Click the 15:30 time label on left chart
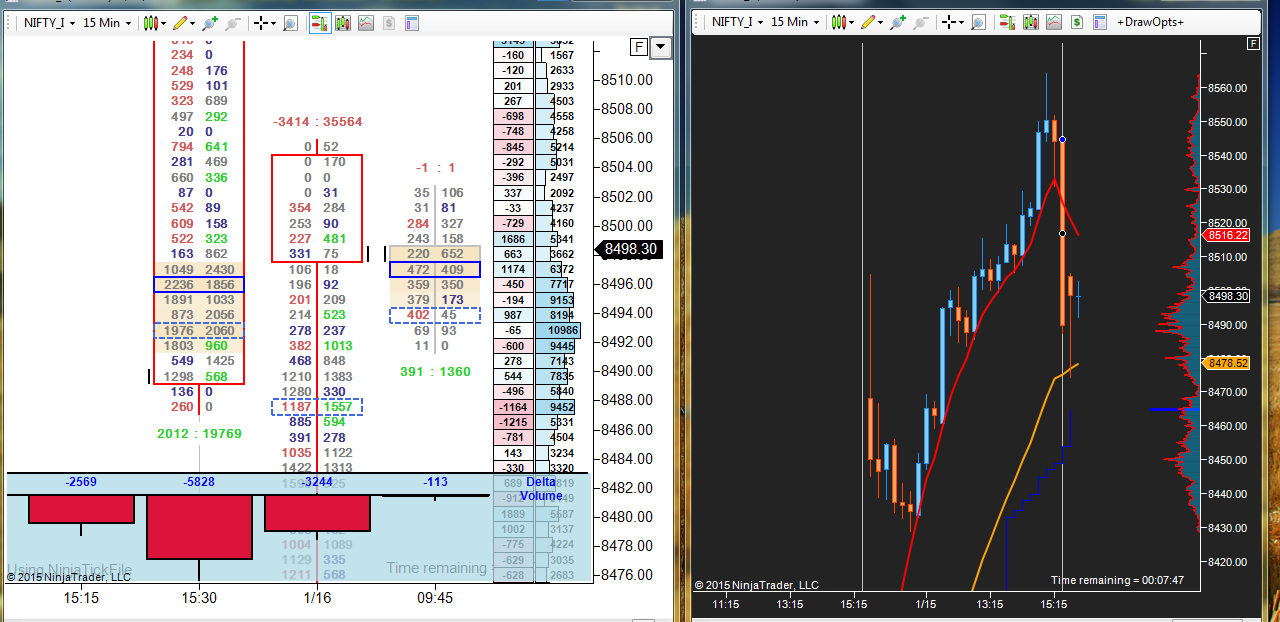 [x=199, y=598]
